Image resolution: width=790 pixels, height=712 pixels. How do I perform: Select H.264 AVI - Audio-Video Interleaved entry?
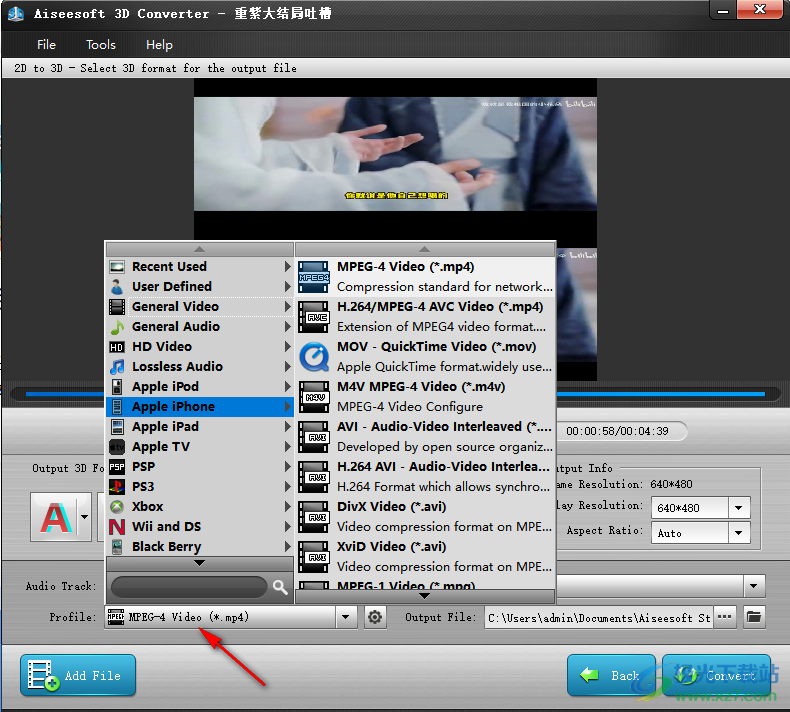(426, 477)
